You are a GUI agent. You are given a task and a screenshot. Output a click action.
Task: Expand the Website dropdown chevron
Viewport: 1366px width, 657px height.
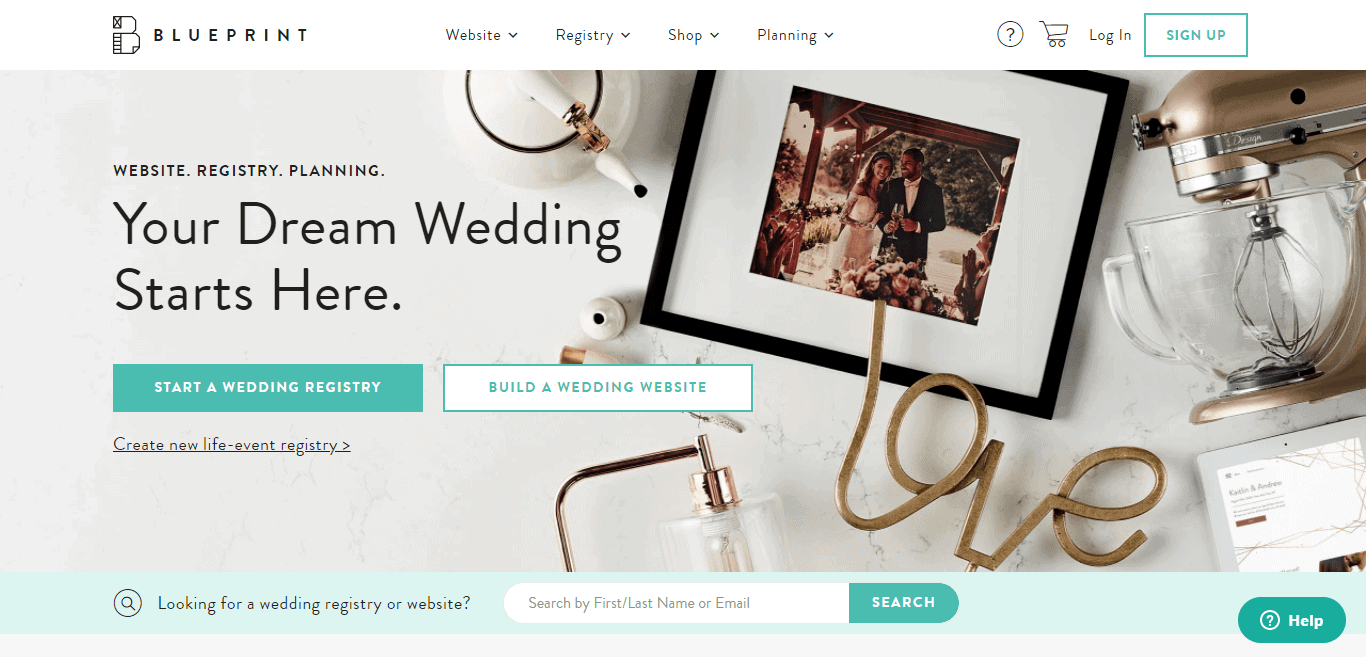click(513, 35)
